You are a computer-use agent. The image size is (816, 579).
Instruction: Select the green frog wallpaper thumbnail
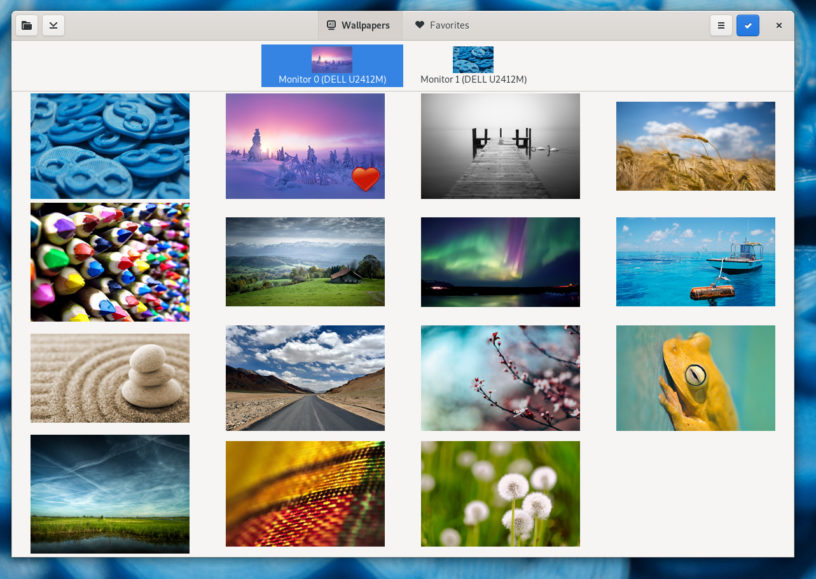pyautogui.click(x=695, y=377)
